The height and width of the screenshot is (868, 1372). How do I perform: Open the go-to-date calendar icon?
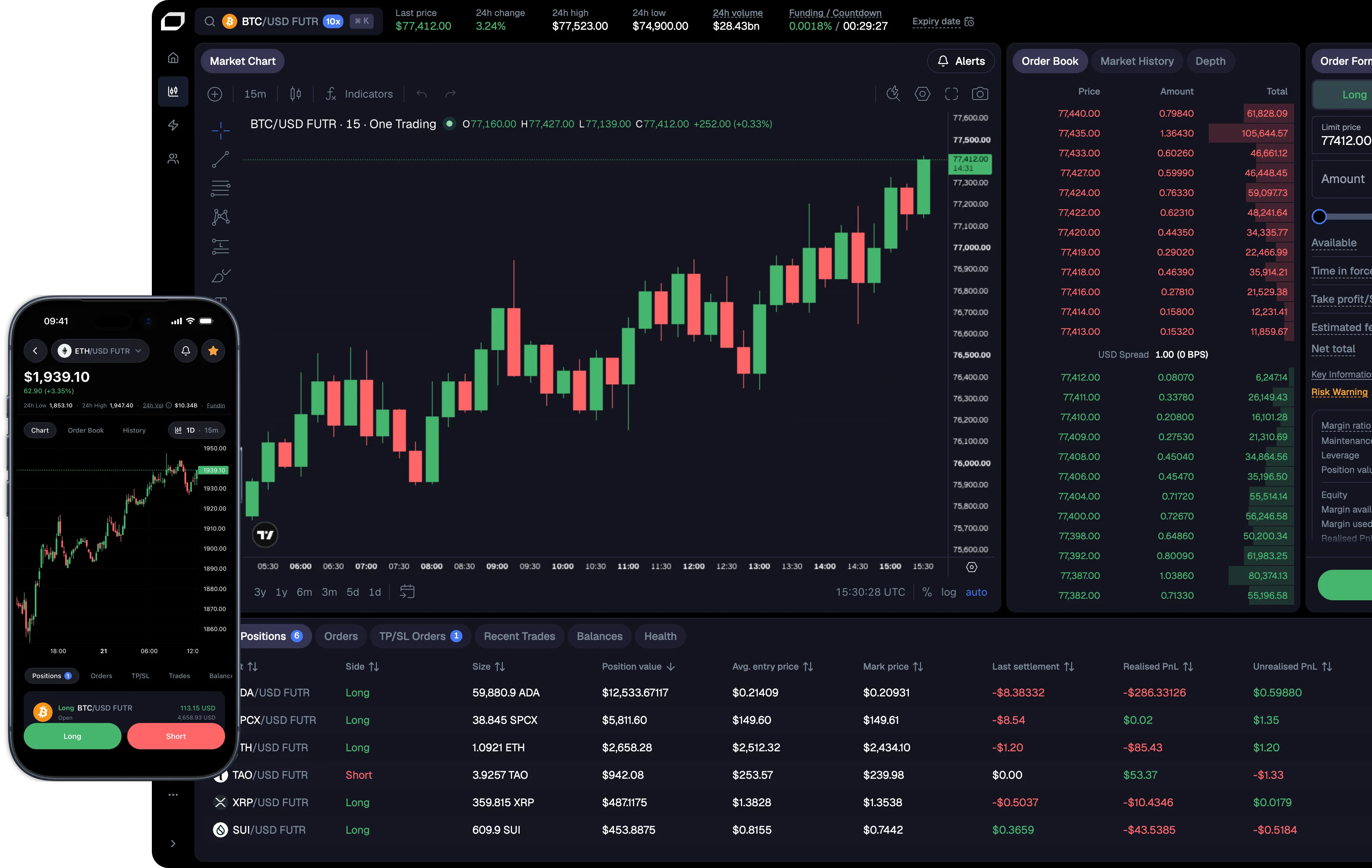[407, 592]
